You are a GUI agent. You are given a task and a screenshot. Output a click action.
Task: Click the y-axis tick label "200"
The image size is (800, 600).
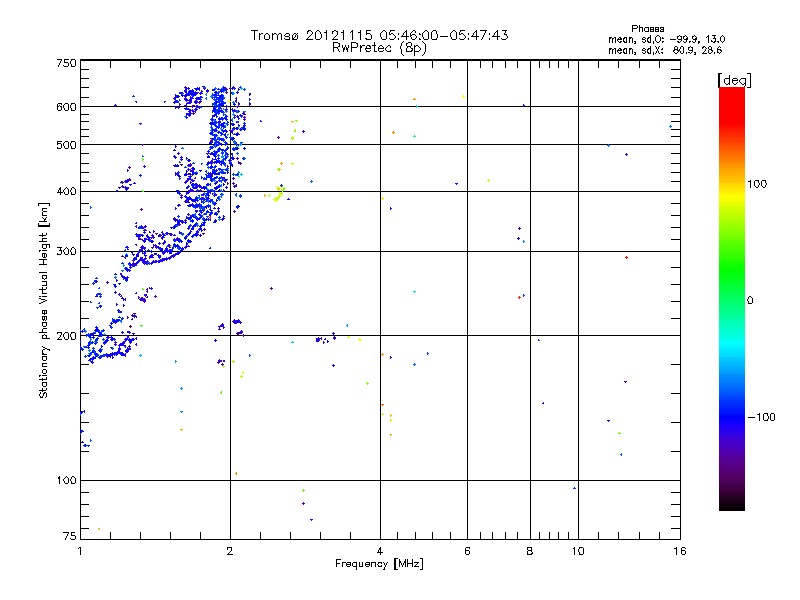(x=66, y=336)
